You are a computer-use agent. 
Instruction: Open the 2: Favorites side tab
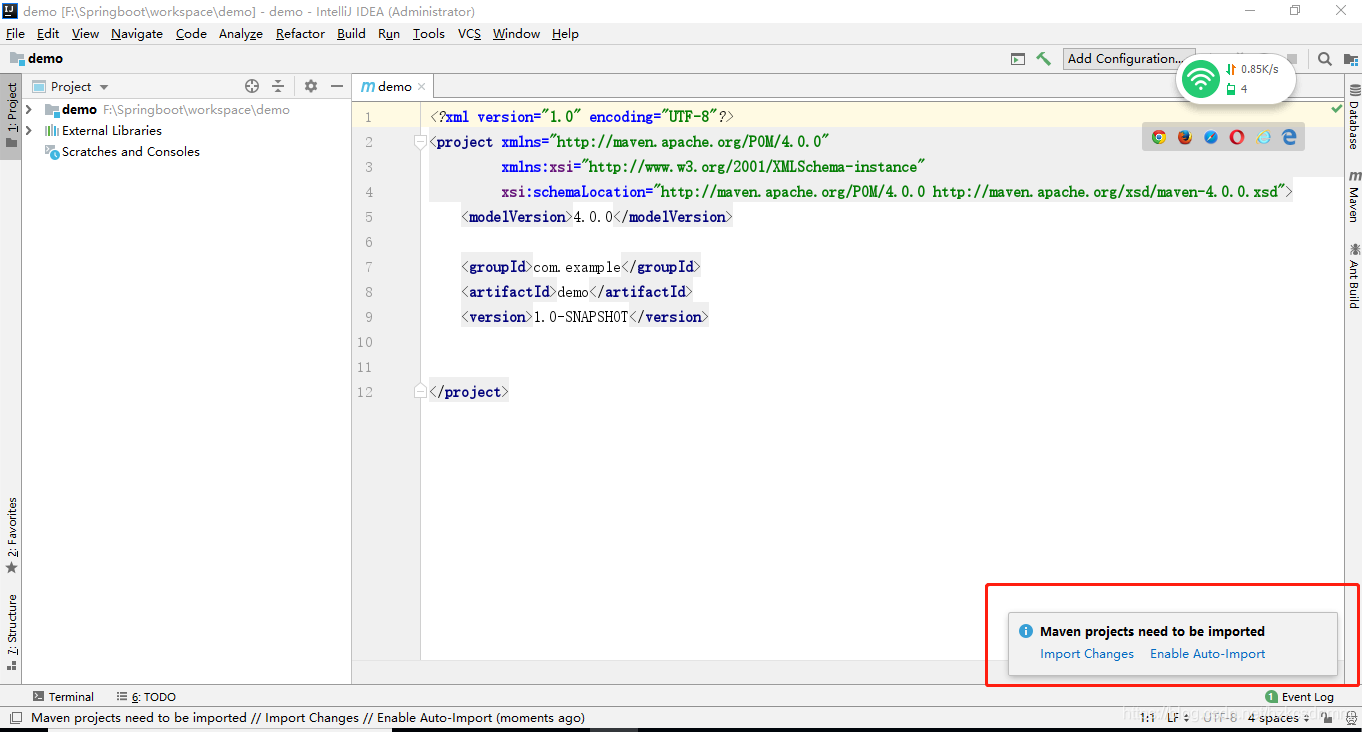click(x=12, y=535)
